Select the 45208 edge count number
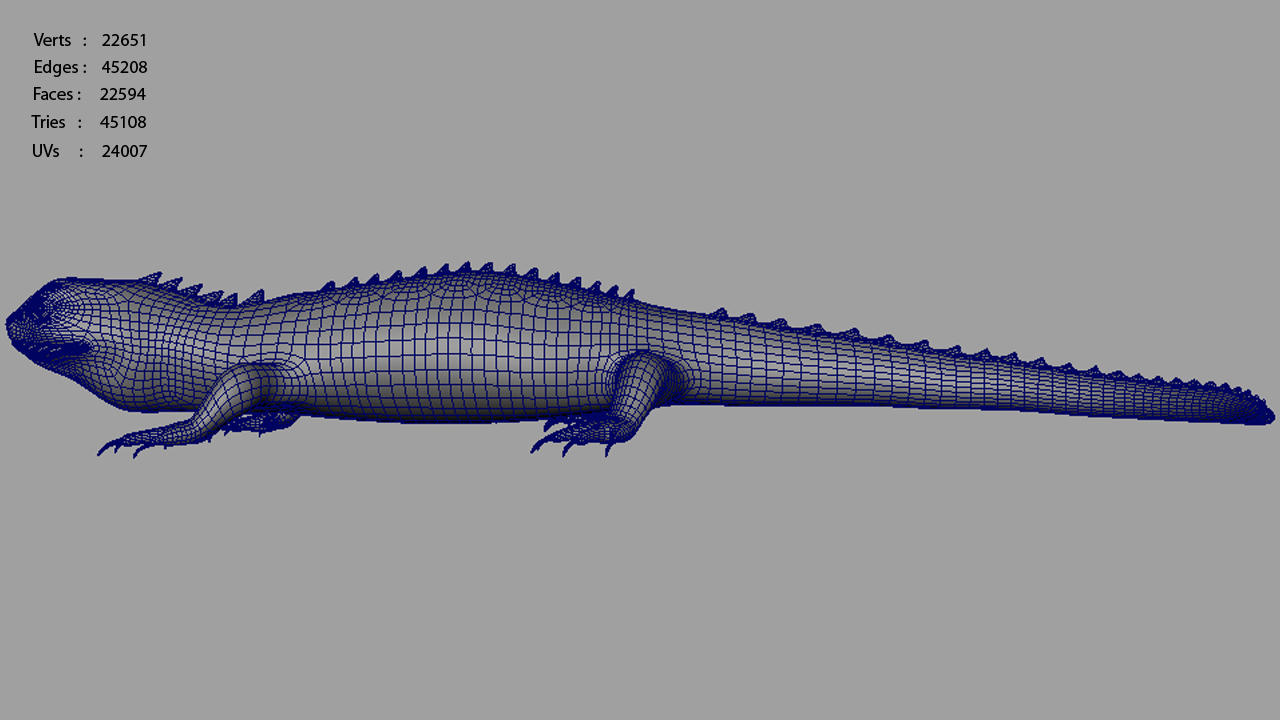 [x=124, y=67]
